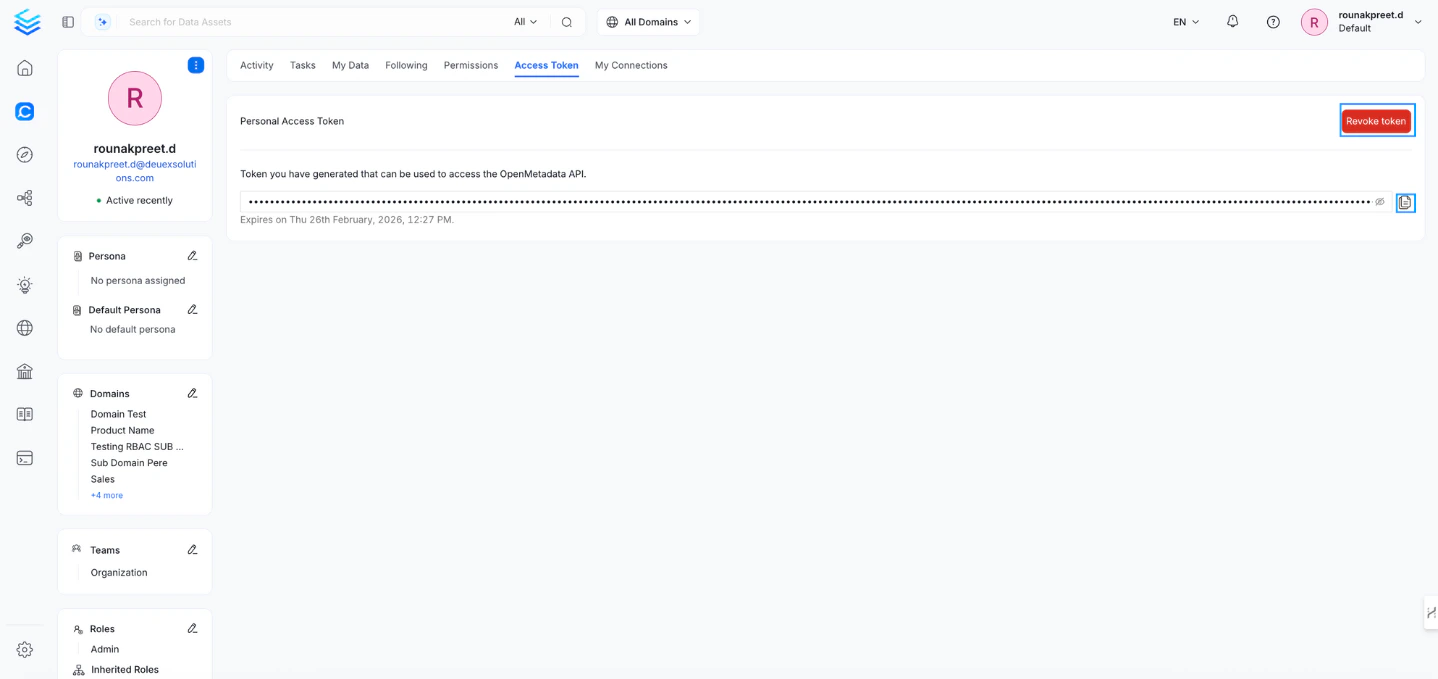Edit the Roles section
Viewport: 1438px width, 679px height.
(192, 629)
